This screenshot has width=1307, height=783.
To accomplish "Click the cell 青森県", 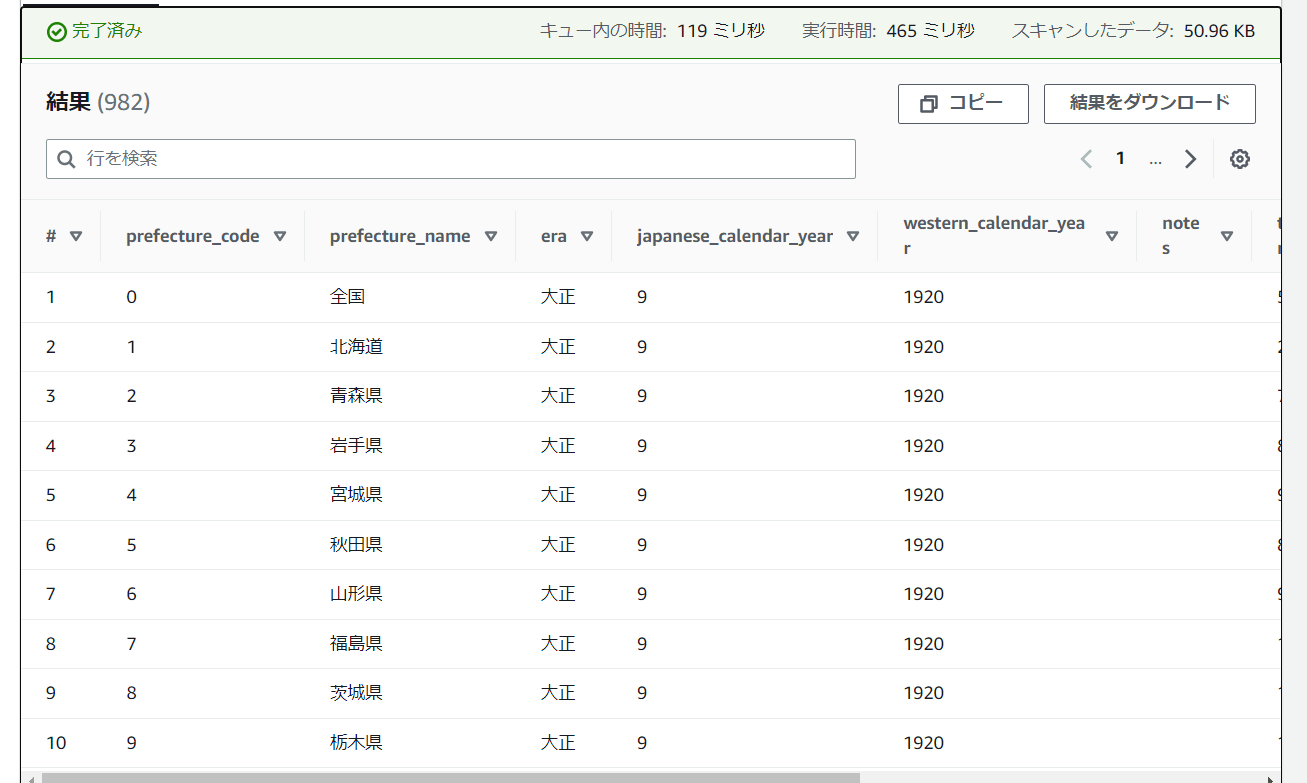I will point(356,396).
